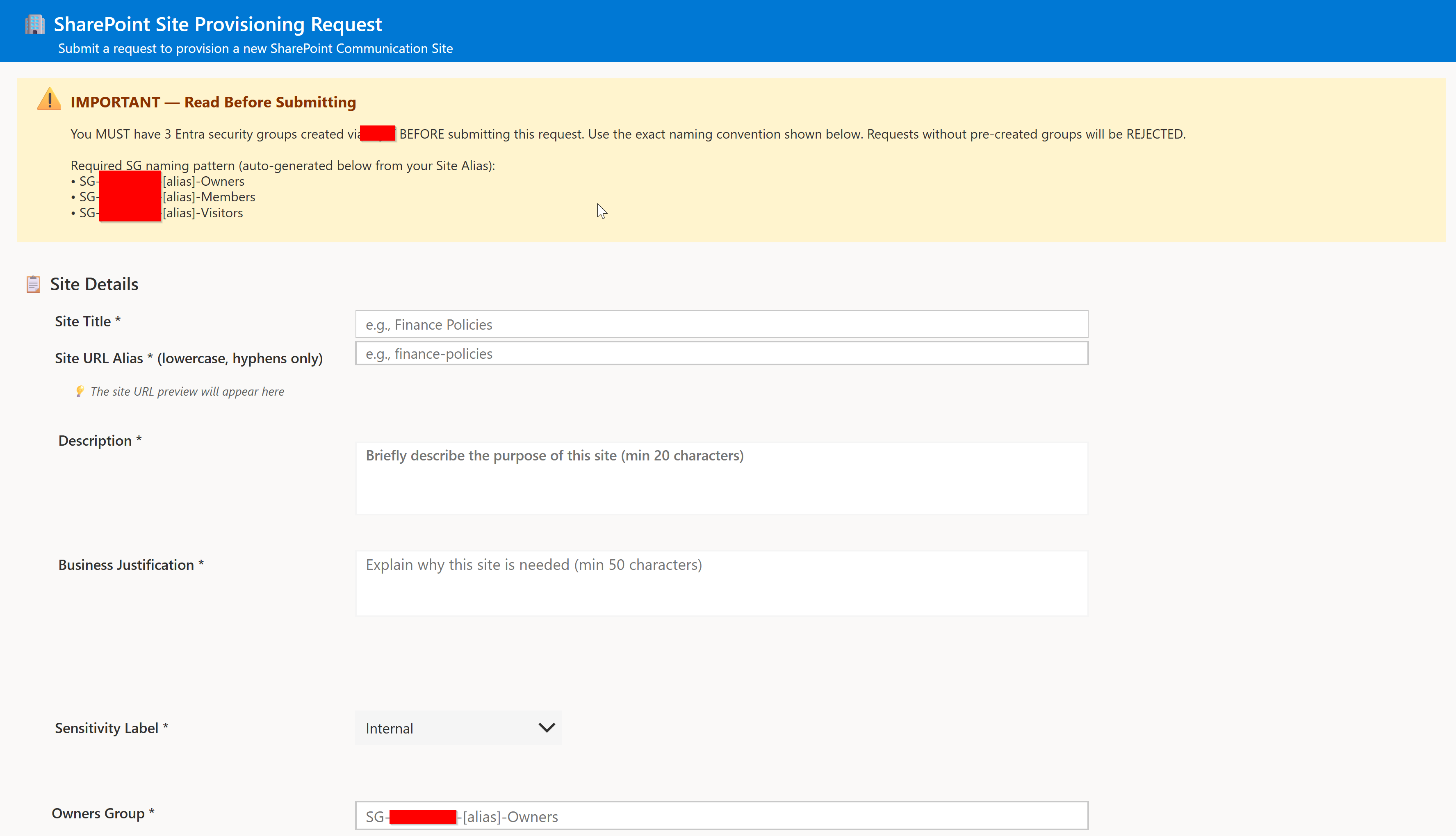The height and width of the screenshot is (836, 1456).
Task: Click the Business Justification label
Action: tap(131, 565)
